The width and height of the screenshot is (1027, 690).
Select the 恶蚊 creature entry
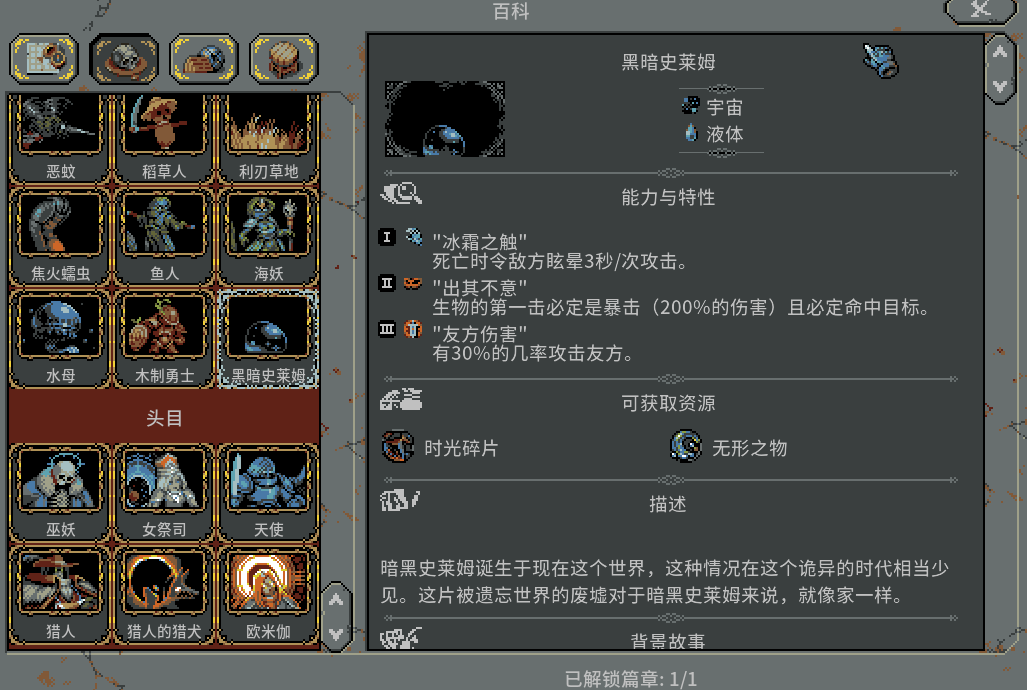(x=60, y=138)
